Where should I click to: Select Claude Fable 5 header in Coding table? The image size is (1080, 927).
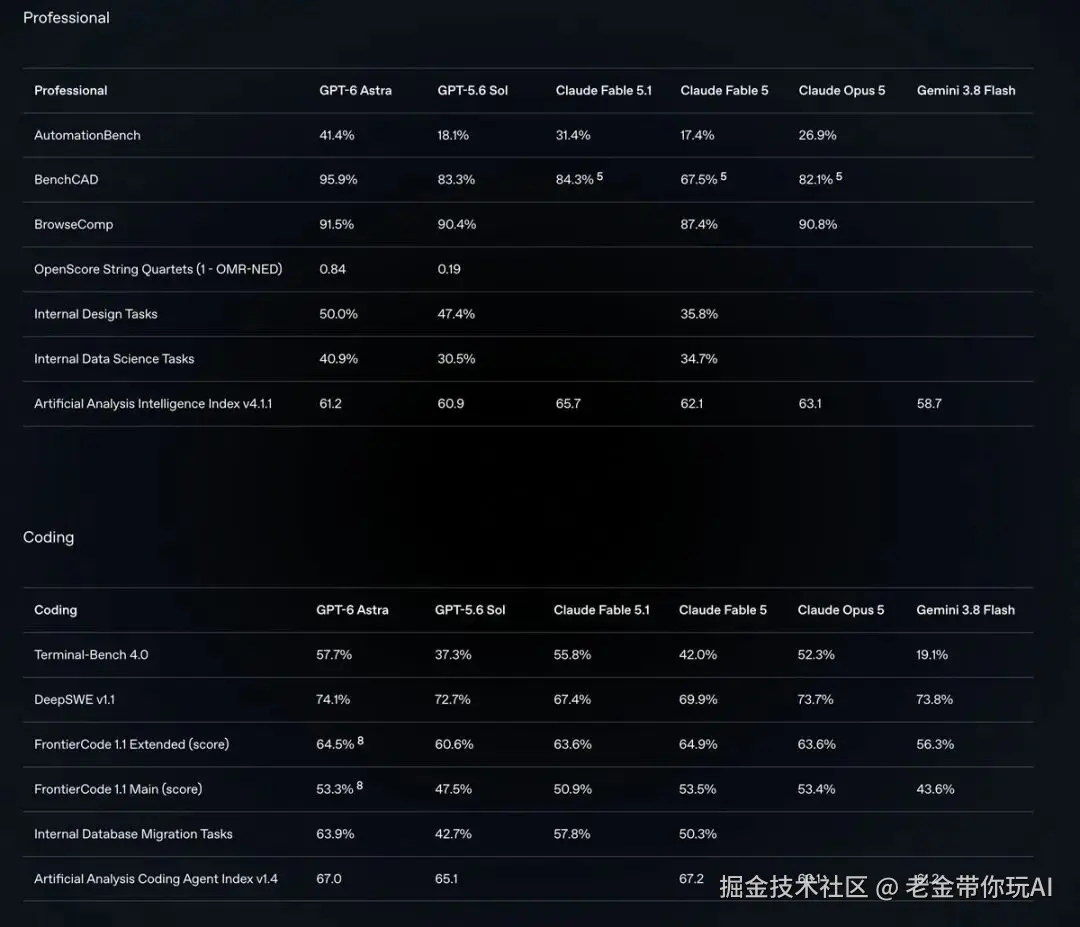coord(723,610)
